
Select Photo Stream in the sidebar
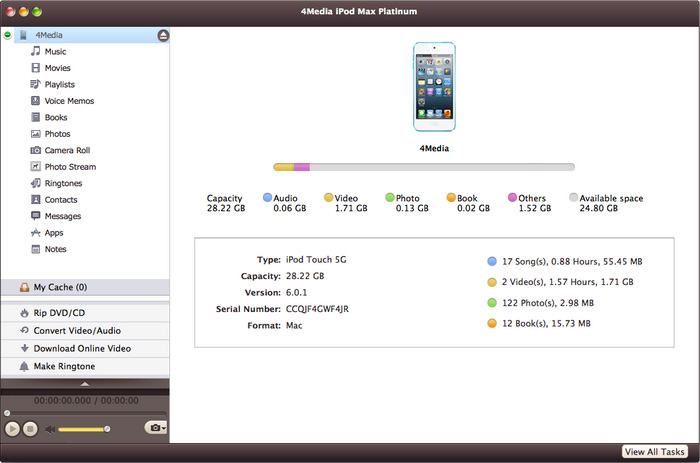tap(70, 167)
